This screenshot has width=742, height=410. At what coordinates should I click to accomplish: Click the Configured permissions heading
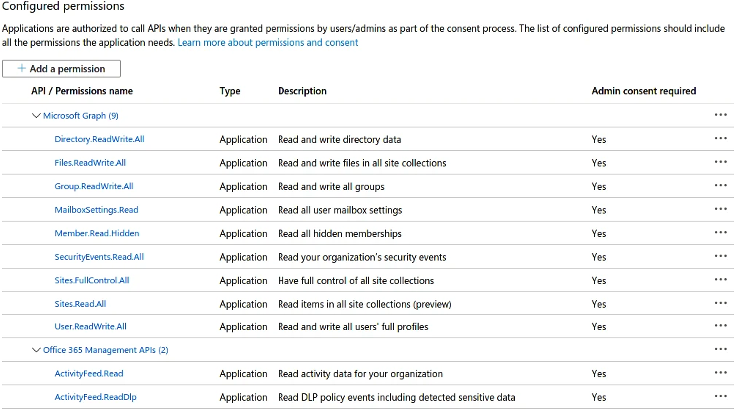tap(63, 6)
